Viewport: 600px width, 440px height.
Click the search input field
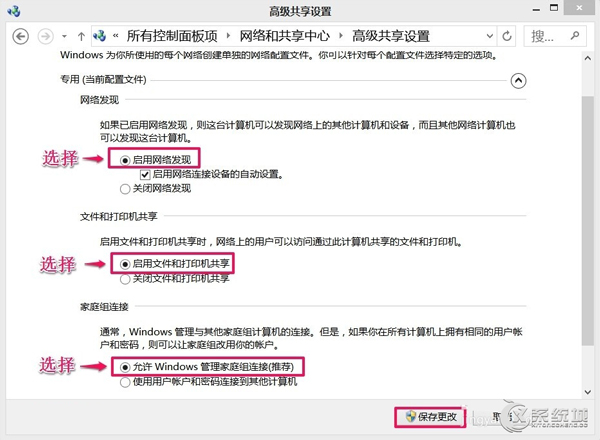tap(555, 36)
